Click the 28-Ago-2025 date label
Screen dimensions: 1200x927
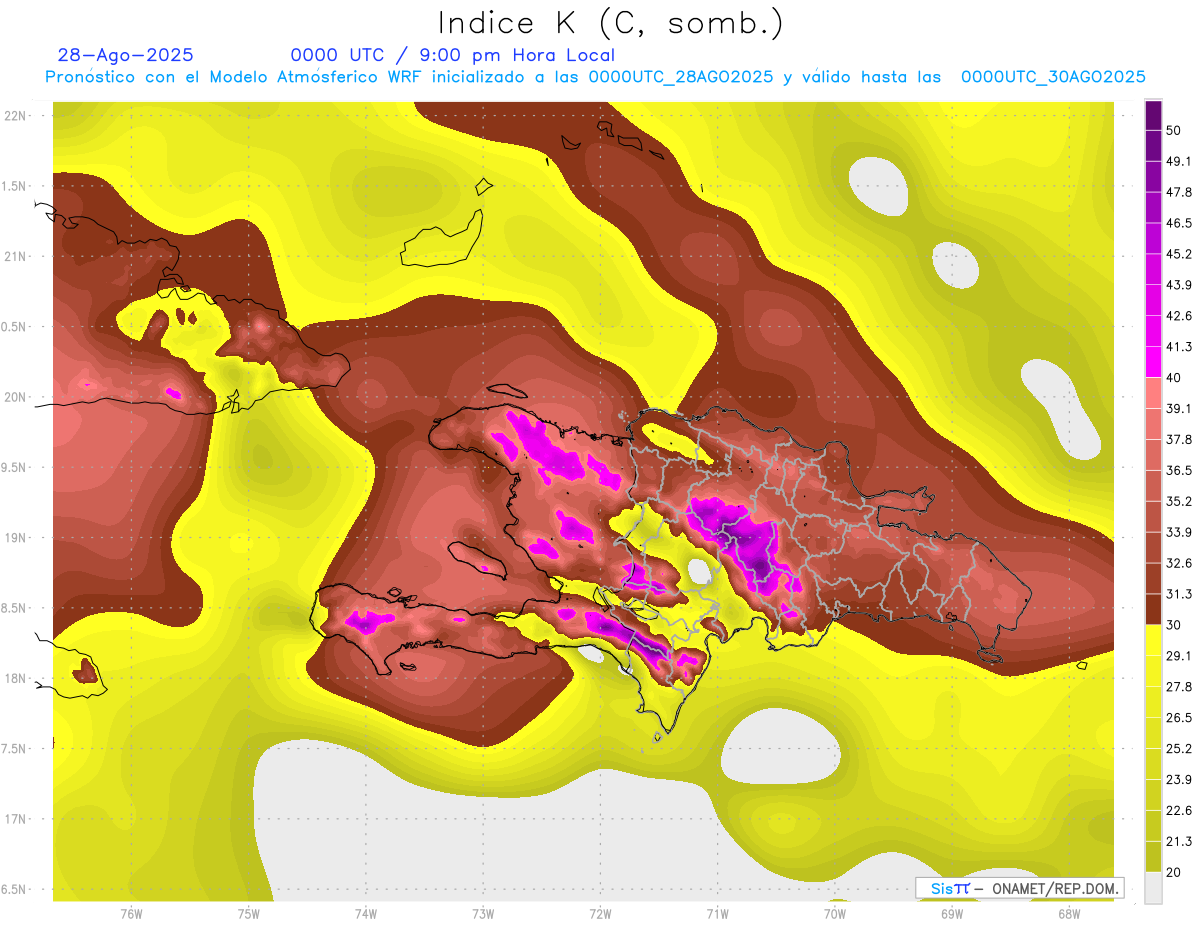click(125, 55)
